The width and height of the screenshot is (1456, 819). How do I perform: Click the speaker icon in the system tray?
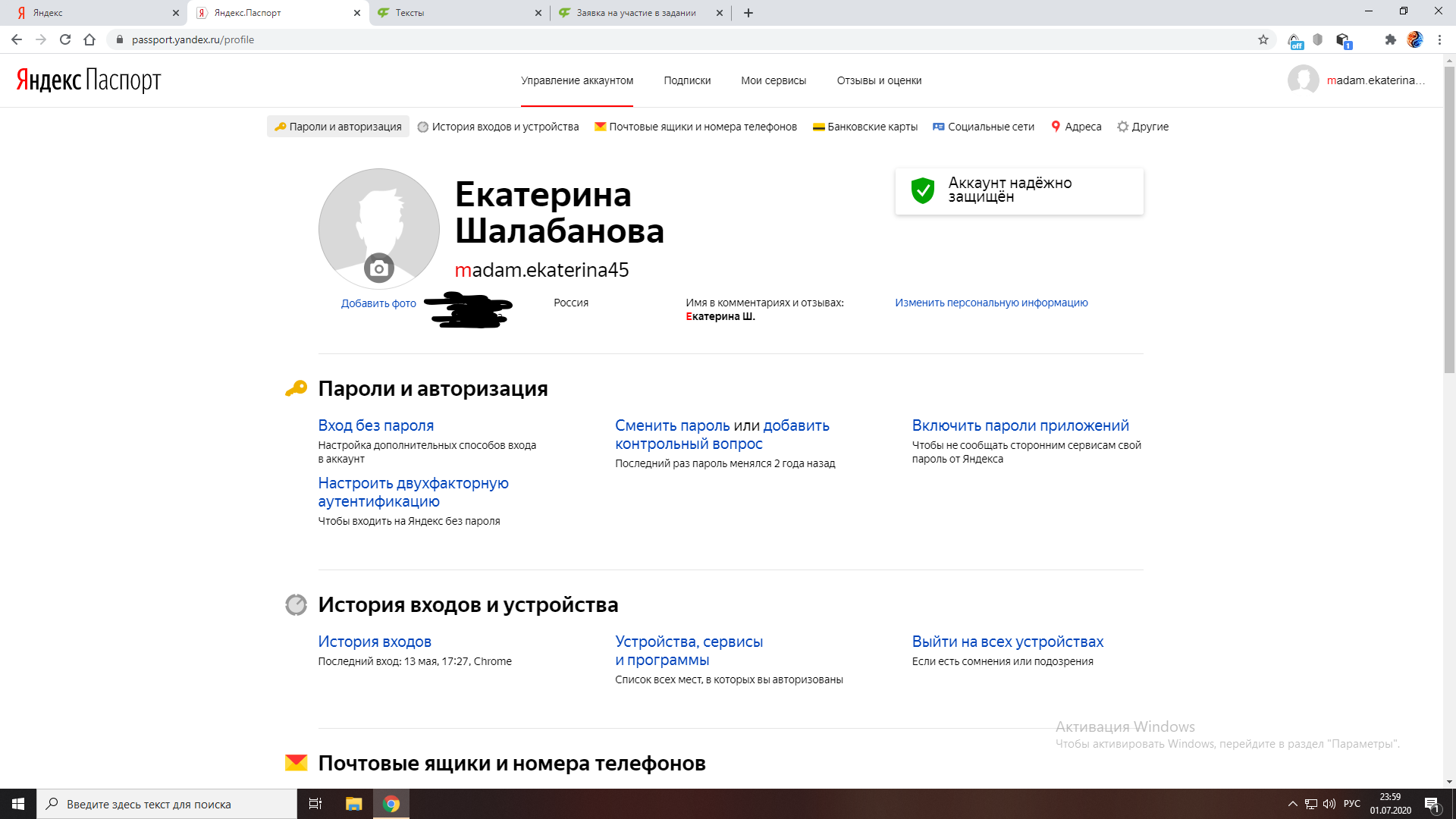1329,804
